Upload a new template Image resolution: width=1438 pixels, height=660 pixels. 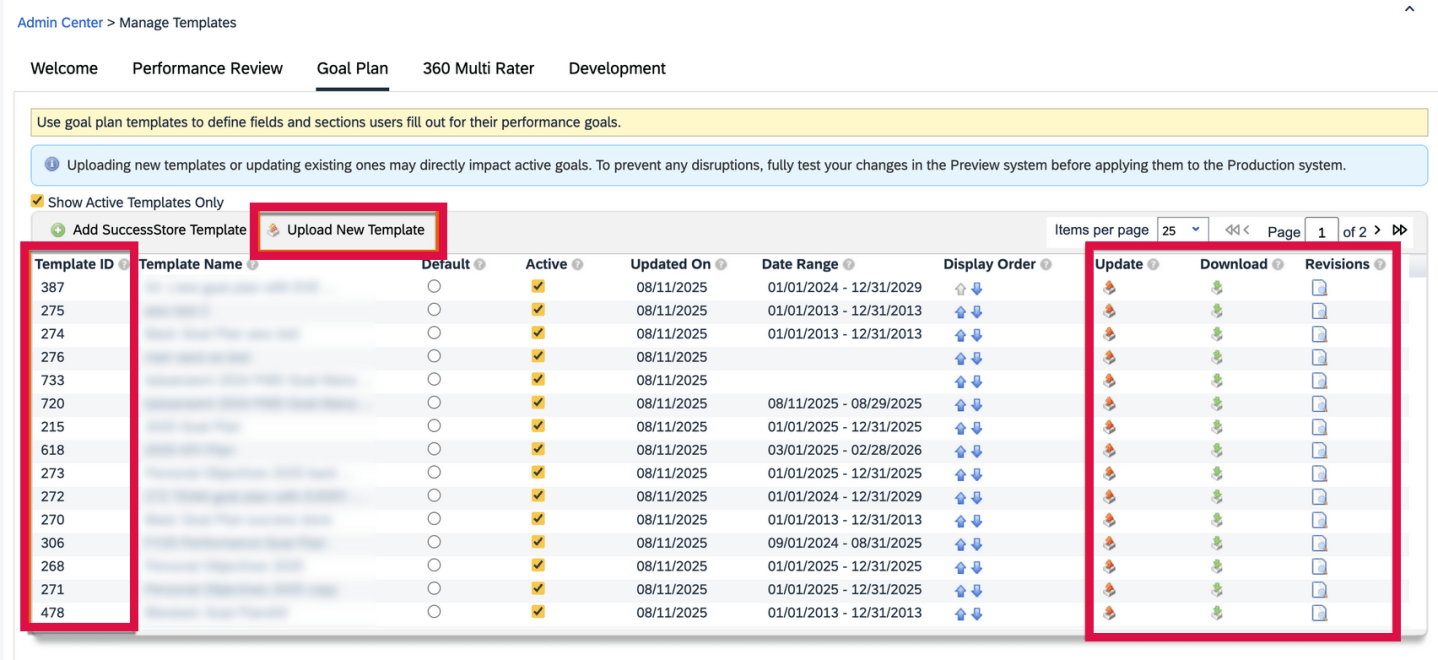[x=348, y=229]
